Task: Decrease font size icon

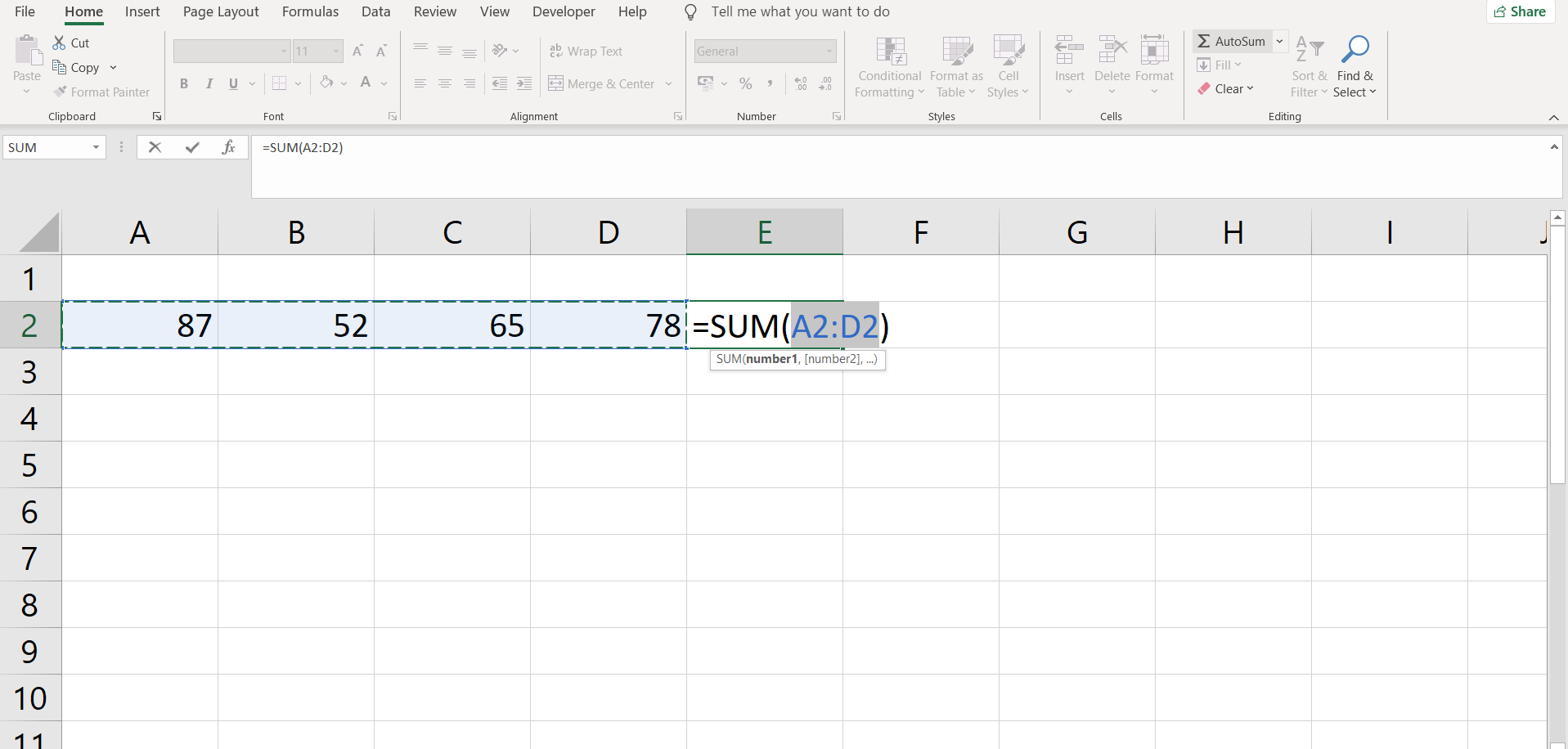Action: (381, 51)
